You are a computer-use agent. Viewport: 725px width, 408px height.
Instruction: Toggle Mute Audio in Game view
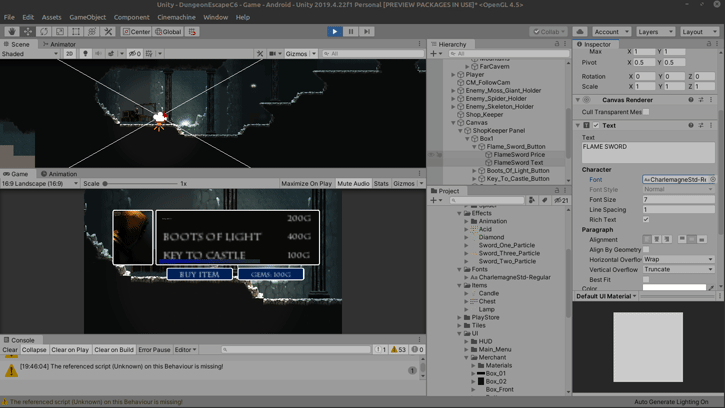coord(354,184)
